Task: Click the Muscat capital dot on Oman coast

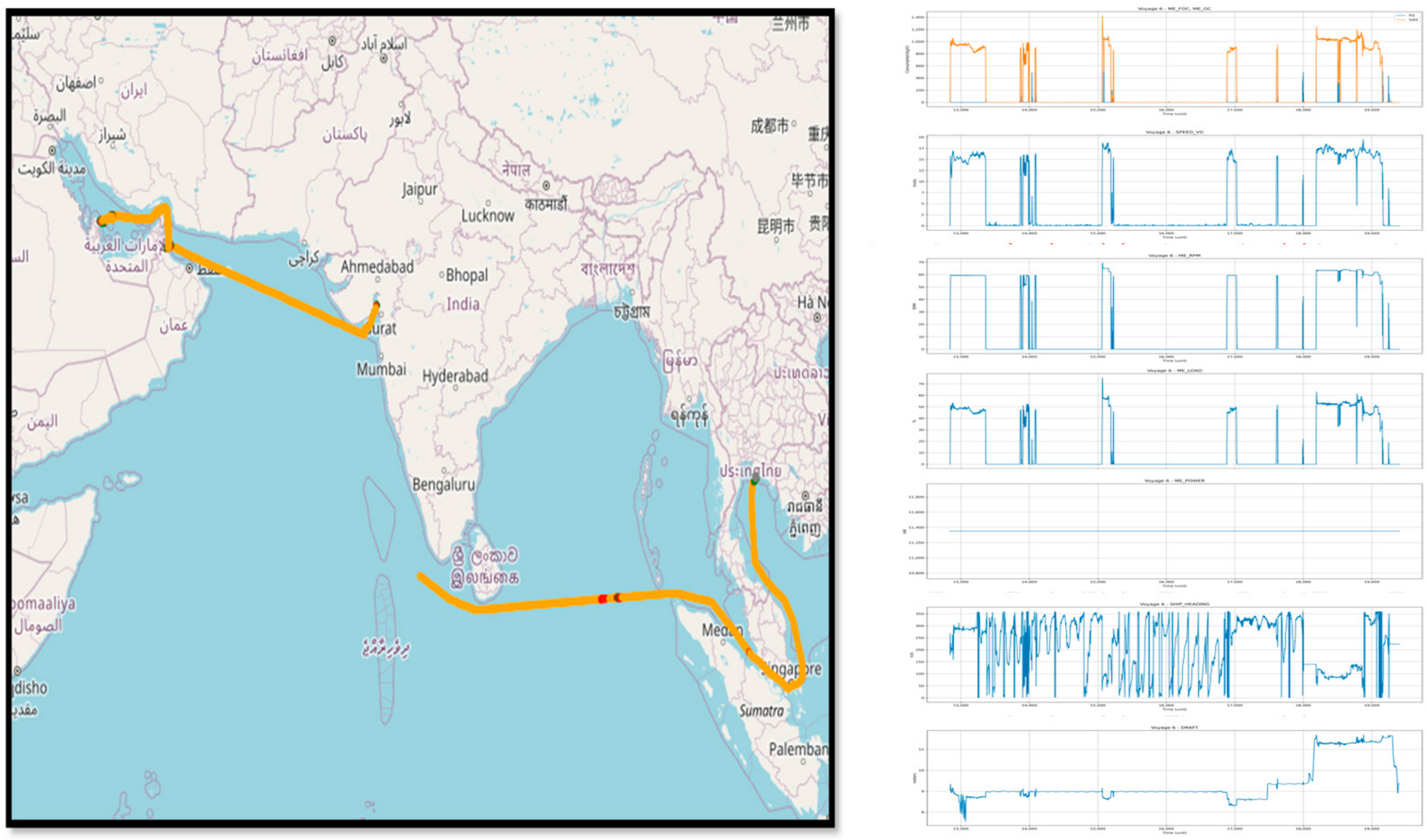Action: (x=189, y=269)
